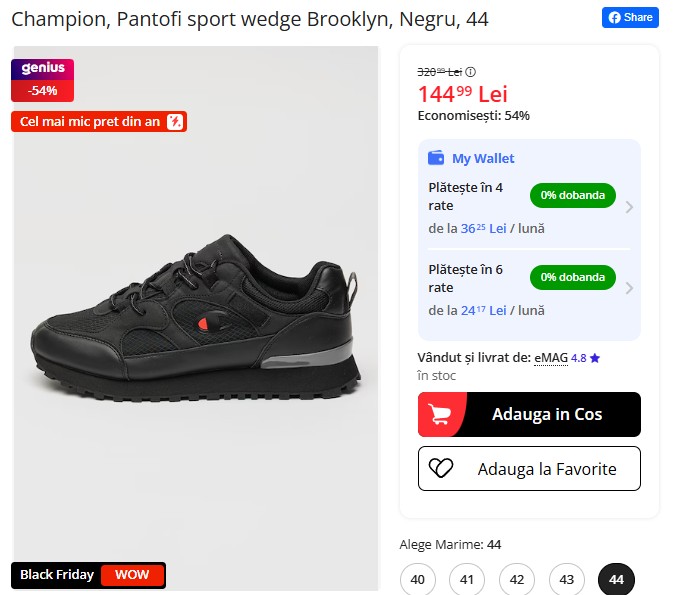
Task: Click the genius badge
Action: pyautogui.click(x=42, y=69)
